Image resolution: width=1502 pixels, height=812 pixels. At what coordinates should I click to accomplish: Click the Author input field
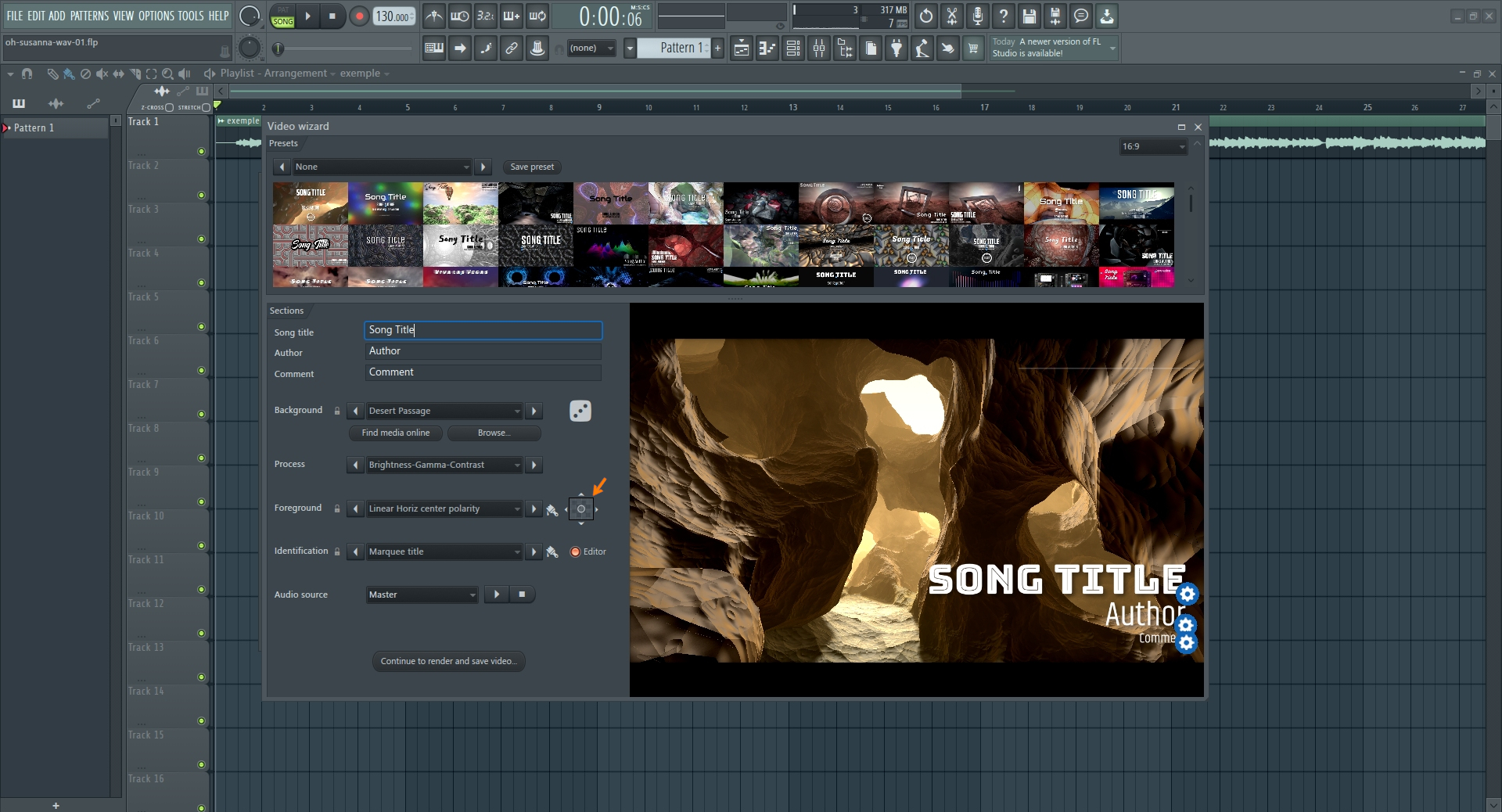[483, 351]
